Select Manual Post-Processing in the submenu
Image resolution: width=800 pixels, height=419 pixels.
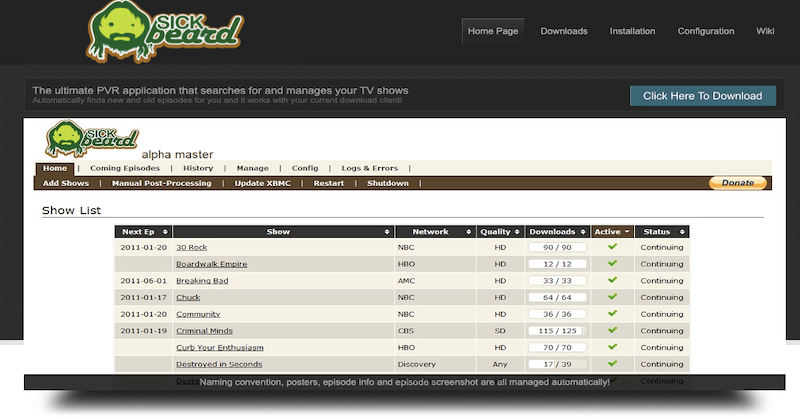click(x=161, y=183)
